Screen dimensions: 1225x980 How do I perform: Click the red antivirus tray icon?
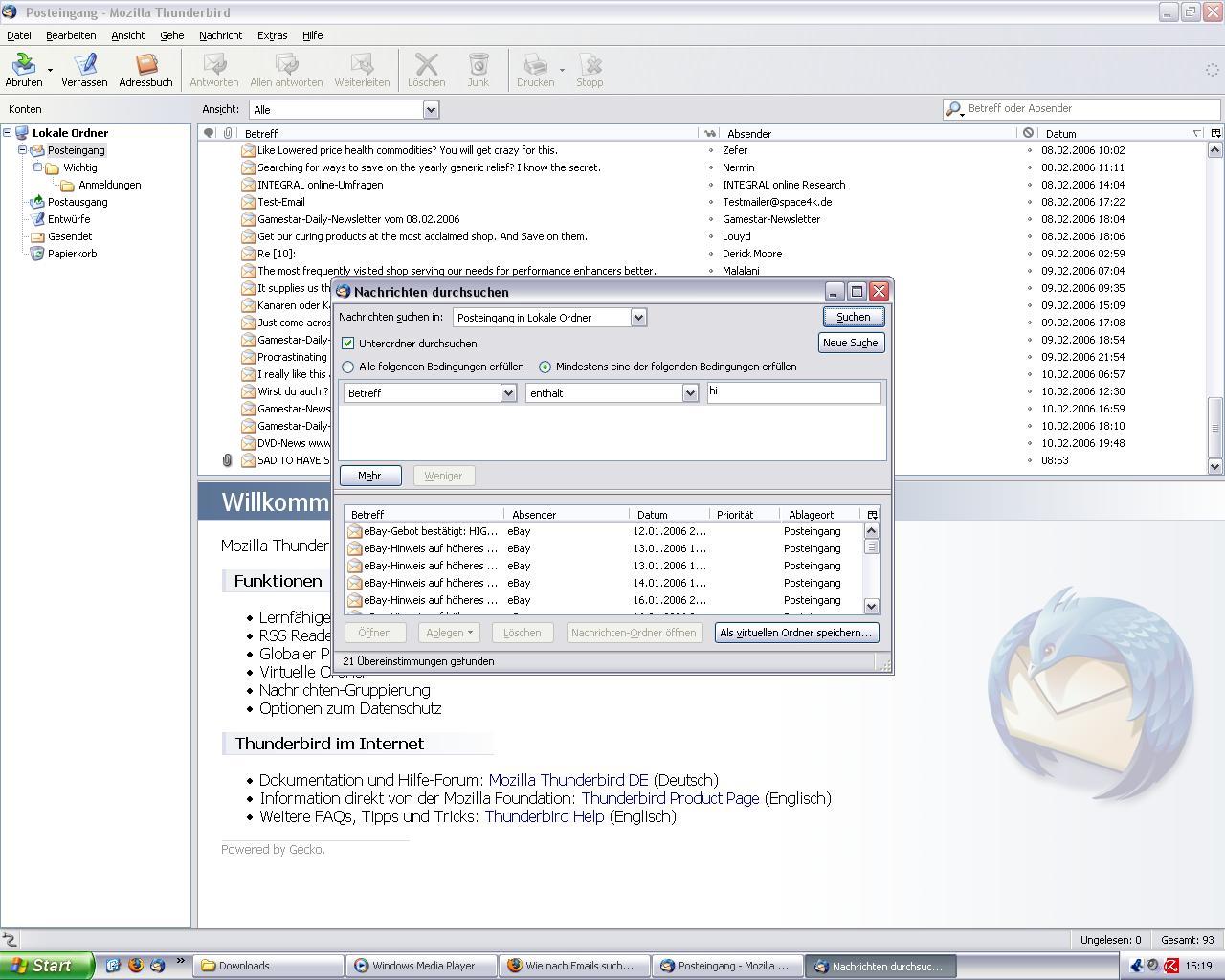pyautogui.click(x=1170, y=966)
